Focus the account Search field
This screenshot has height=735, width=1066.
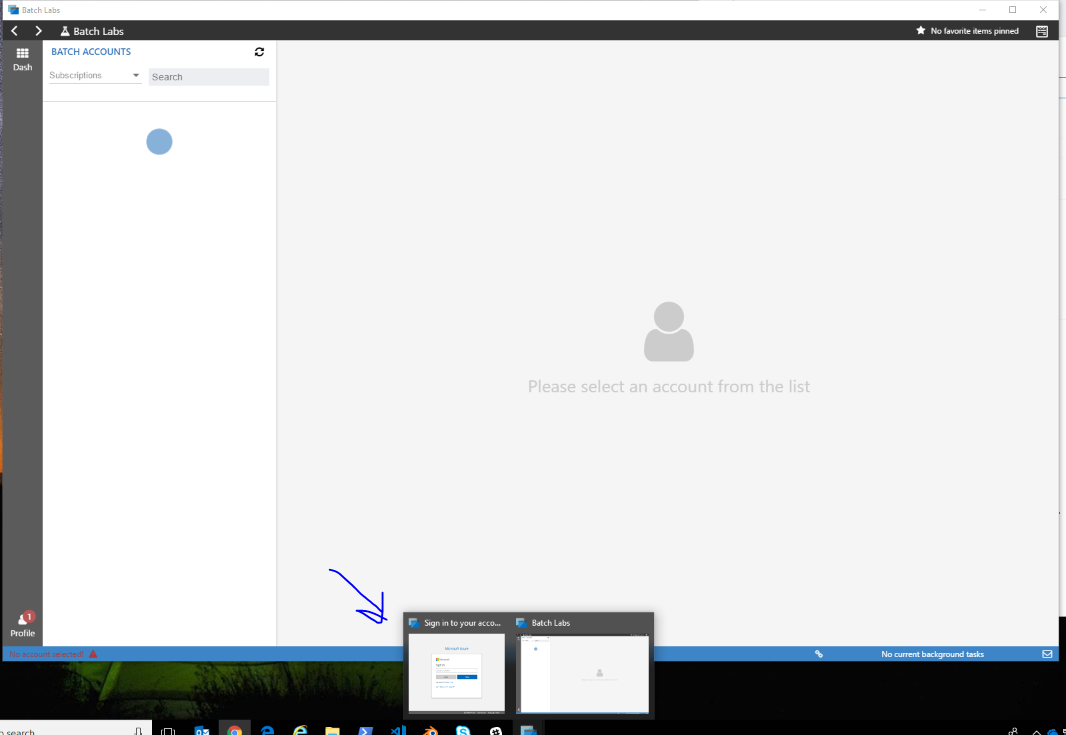pyautogui.click(x=209, y=77)
